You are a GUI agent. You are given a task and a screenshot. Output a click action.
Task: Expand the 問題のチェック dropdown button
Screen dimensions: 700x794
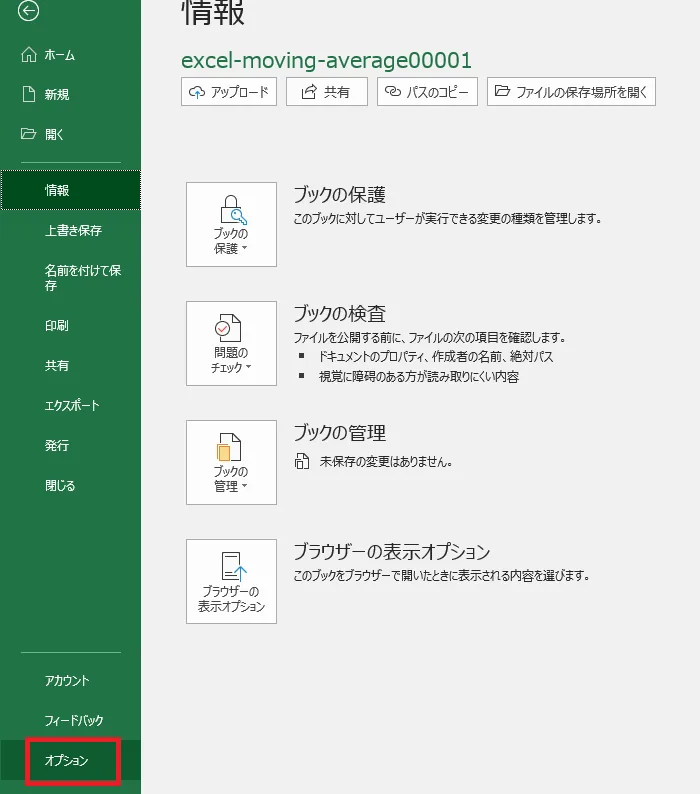point(231,344)
